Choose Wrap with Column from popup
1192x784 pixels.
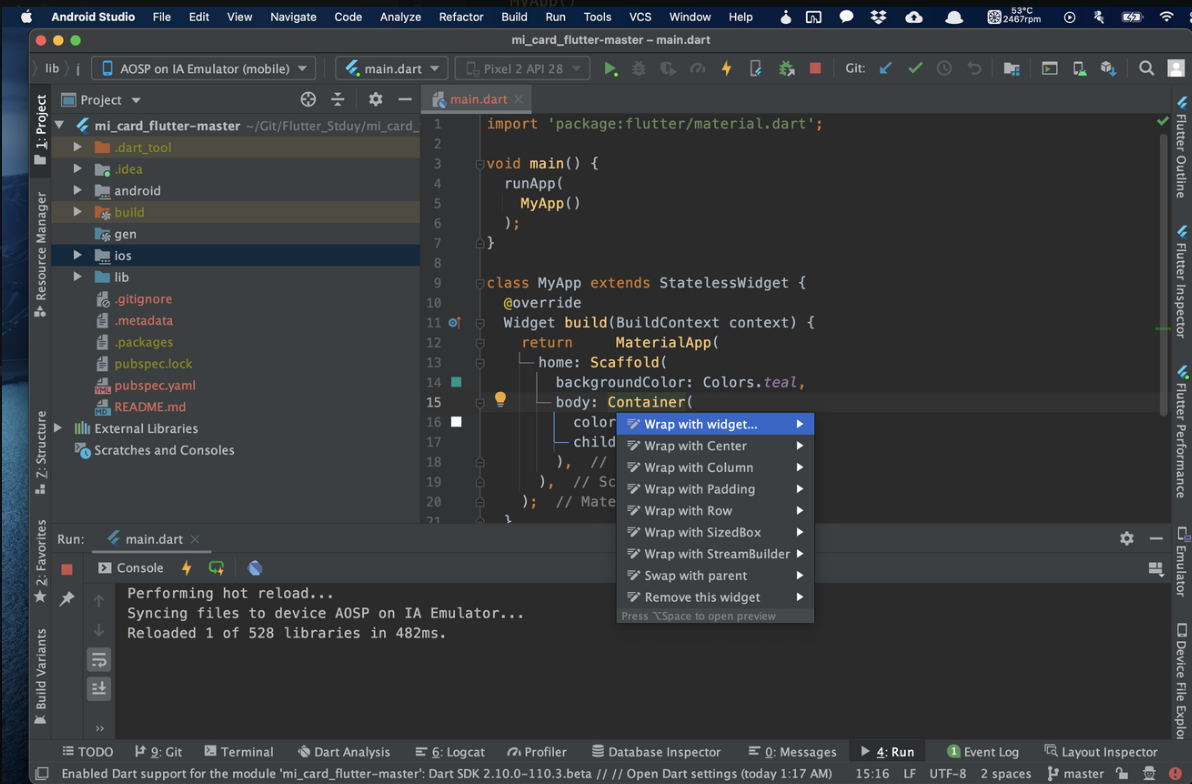[x=715, y=467]
